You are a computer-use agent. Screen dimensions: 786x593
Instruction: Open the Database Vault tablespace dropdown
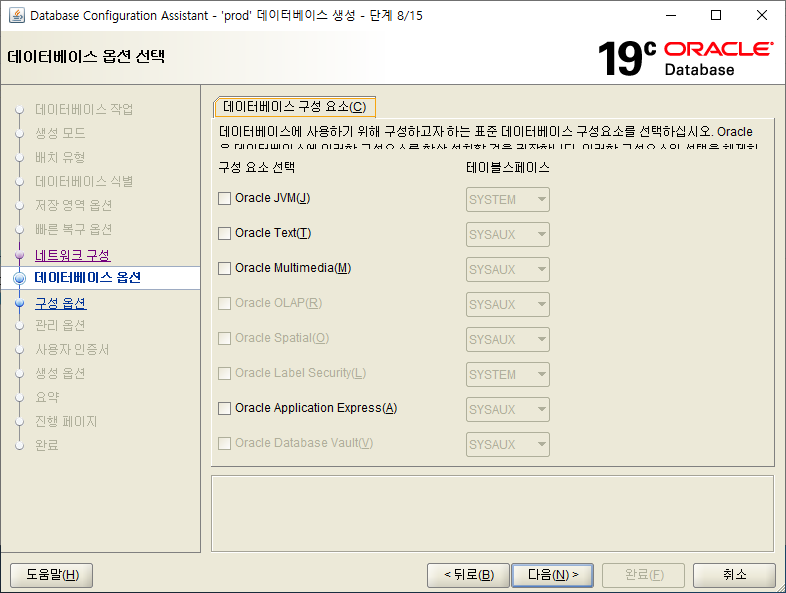click(508, 445)
